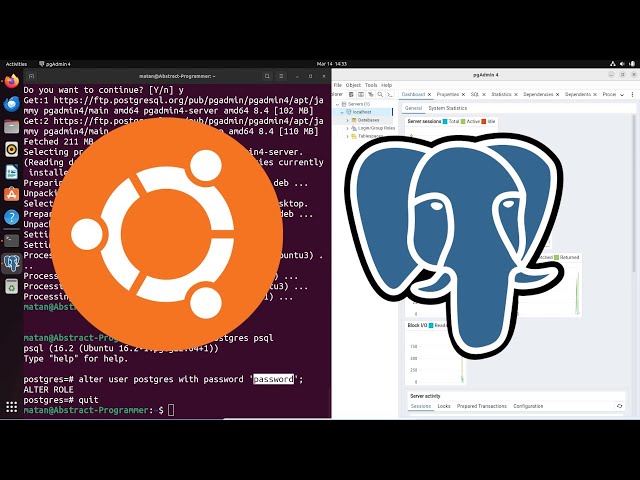640x480 pixels.
Task: Refresh the Server activity panel
Action: click(x=619, y=406)
